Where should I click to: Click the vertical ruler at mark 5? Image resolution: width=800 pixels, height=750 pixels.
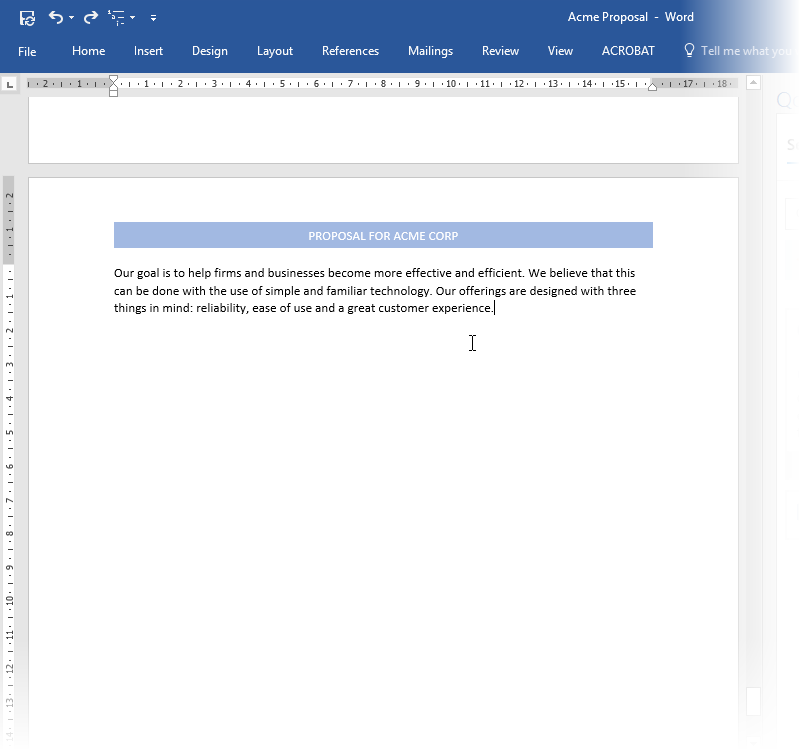click(9, 433)
